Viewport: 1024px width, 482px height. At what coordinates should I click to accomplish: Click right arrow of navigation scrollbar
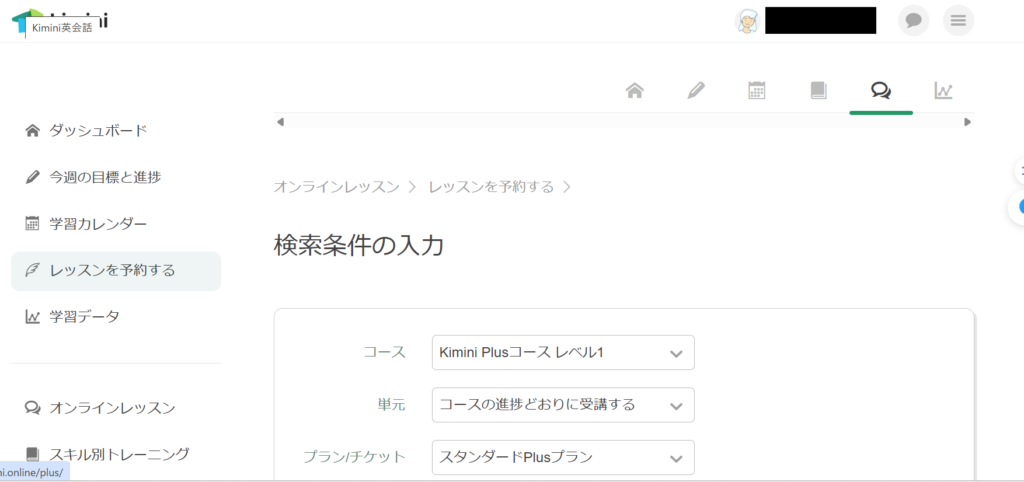pyautogui.click(x=968, y=122)
